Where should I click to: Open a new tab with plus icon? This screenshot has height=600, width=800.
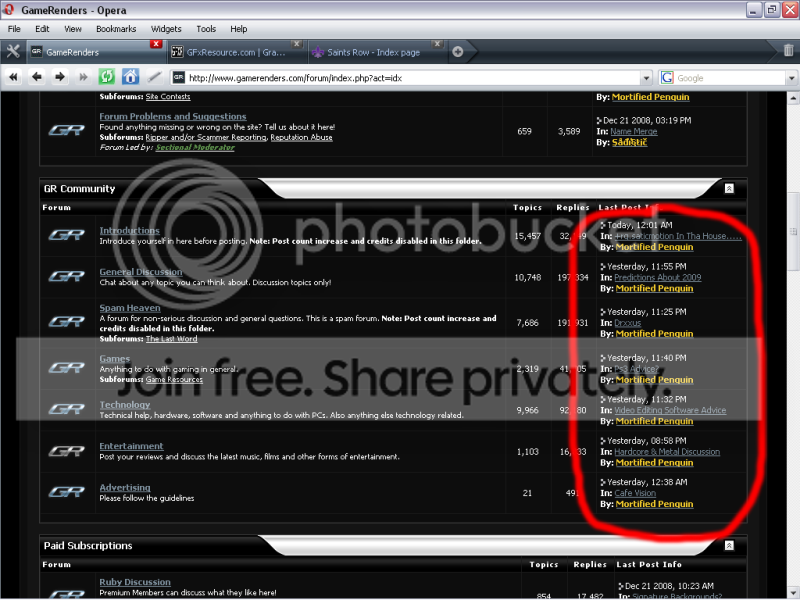(x=458, y=52)
